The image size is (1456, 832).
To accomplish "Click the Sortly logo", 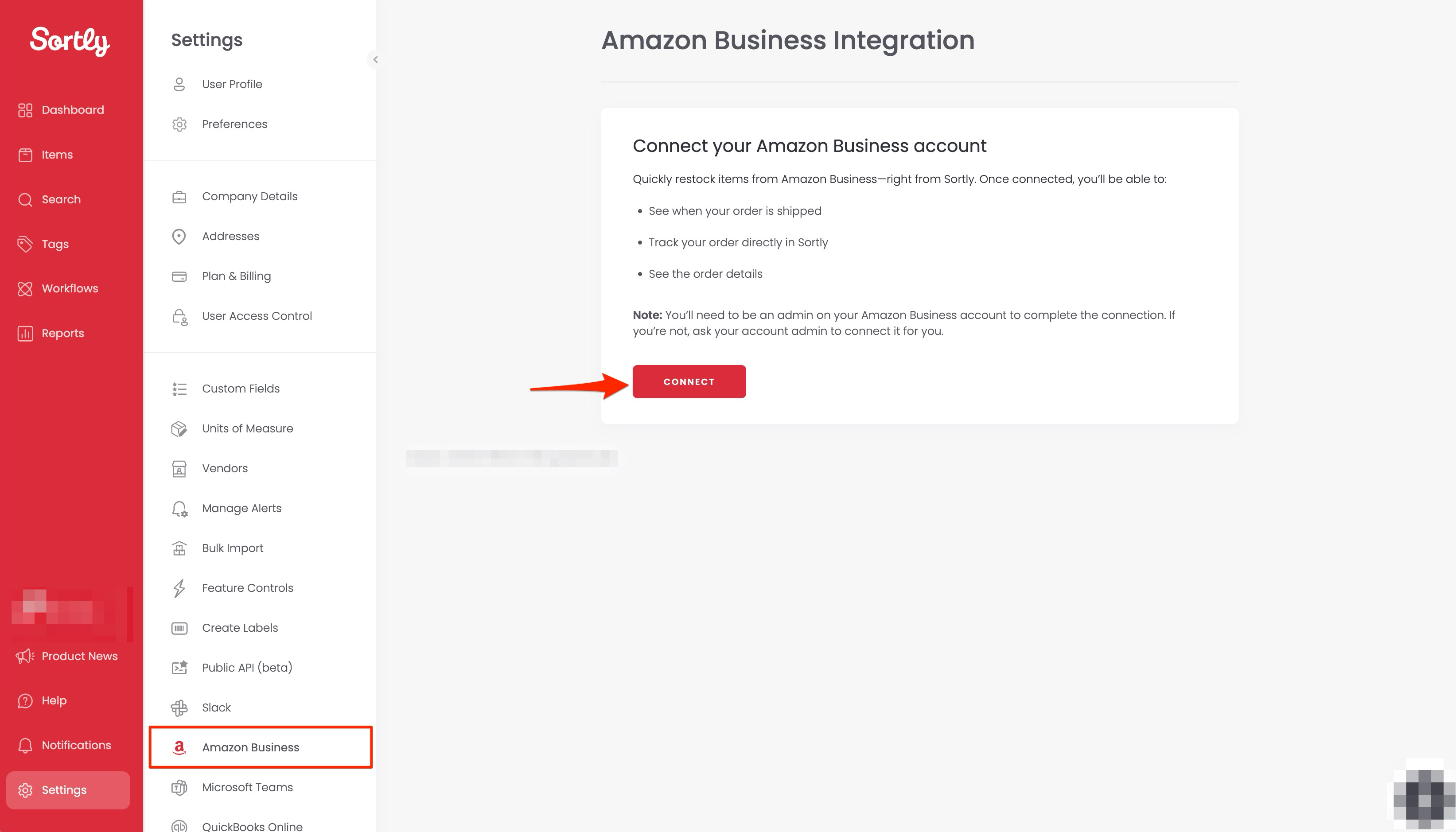I will [70, 41].
